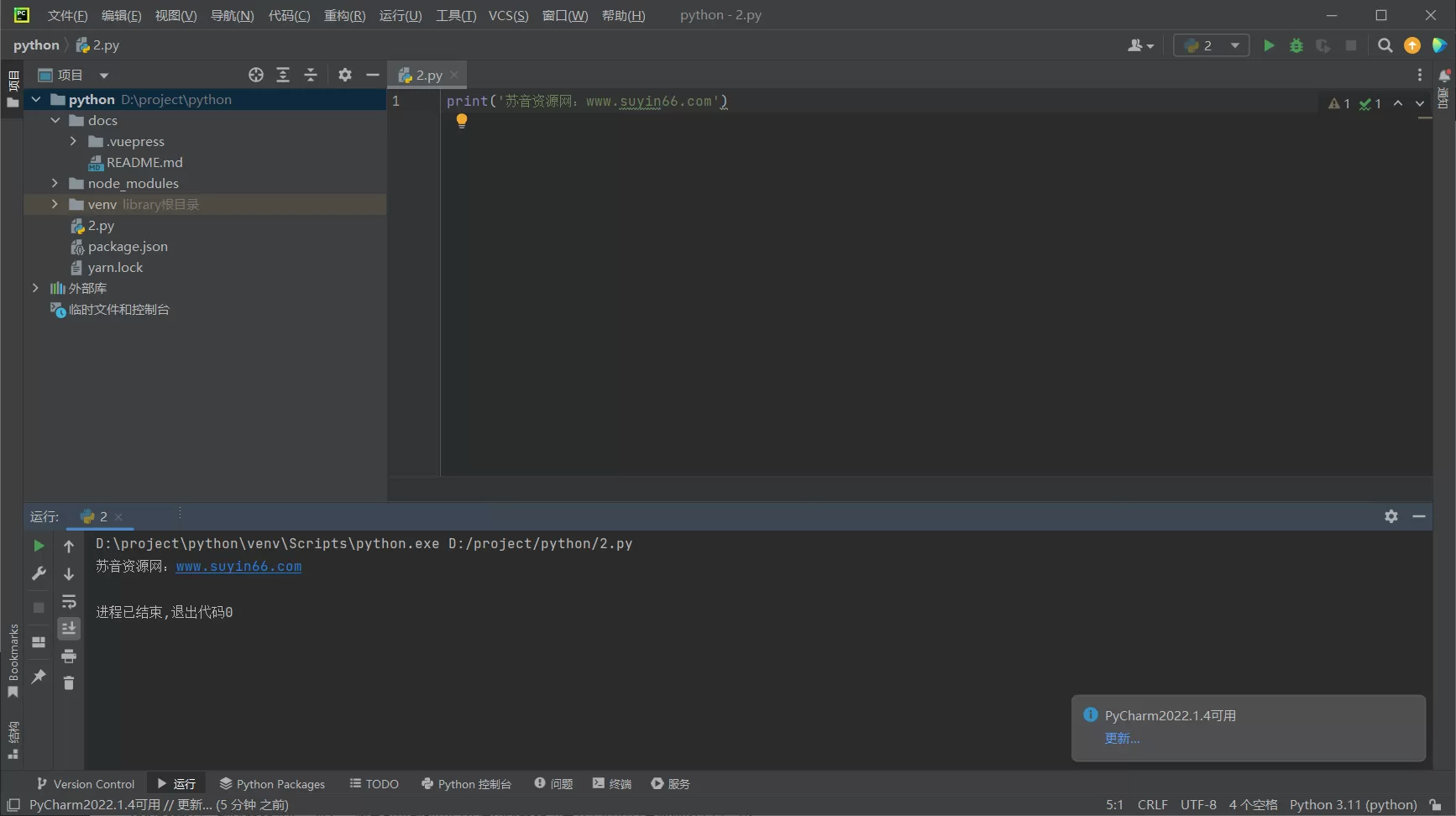
Task: Toggle scroll to end in console output
Action: (69, 628)
